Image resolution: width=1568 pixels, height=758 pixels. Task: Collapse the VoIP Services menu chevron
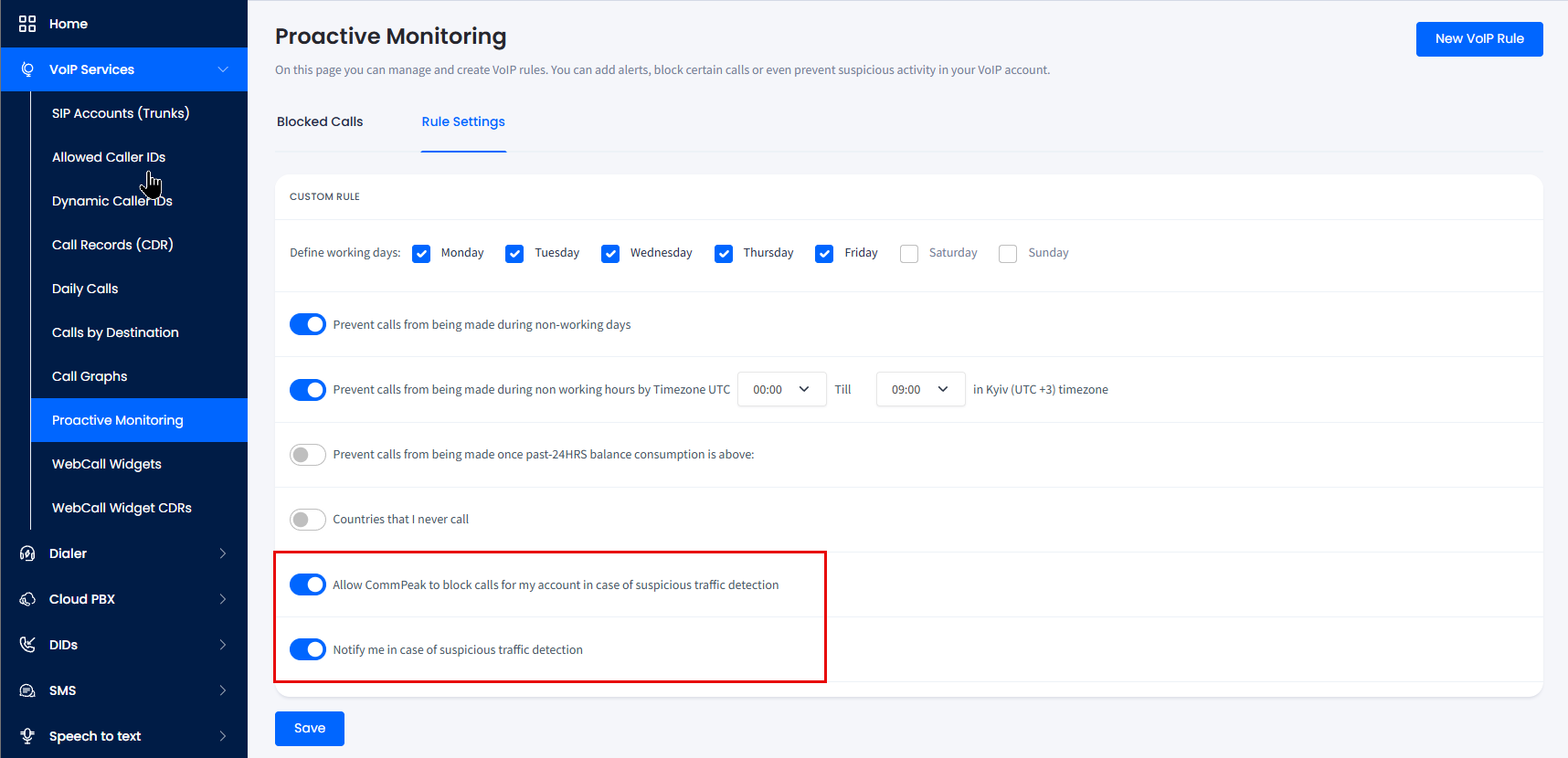223,69
